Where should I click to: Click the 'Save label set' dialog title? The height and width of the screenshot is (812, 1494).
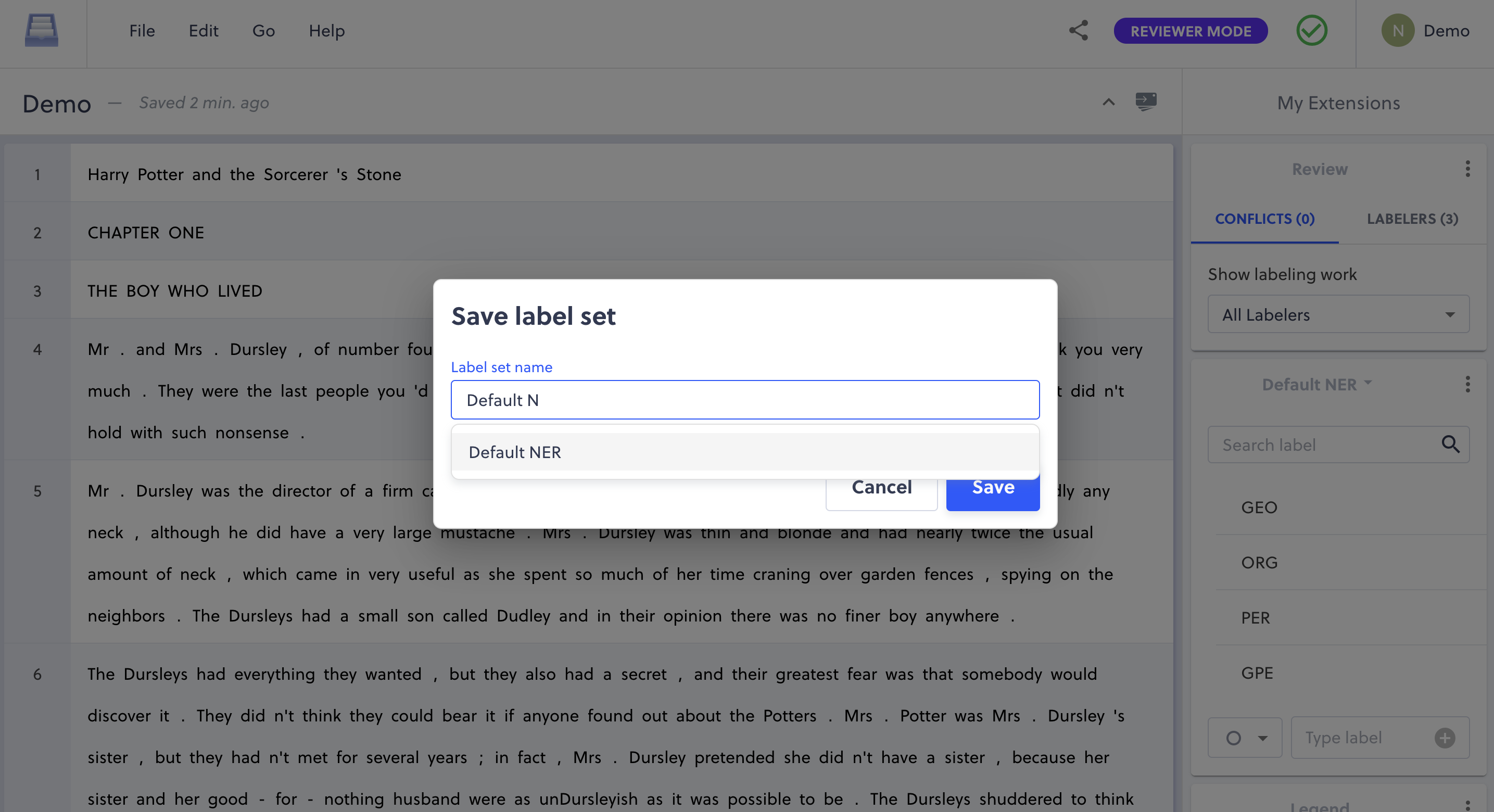pos(533,316)
